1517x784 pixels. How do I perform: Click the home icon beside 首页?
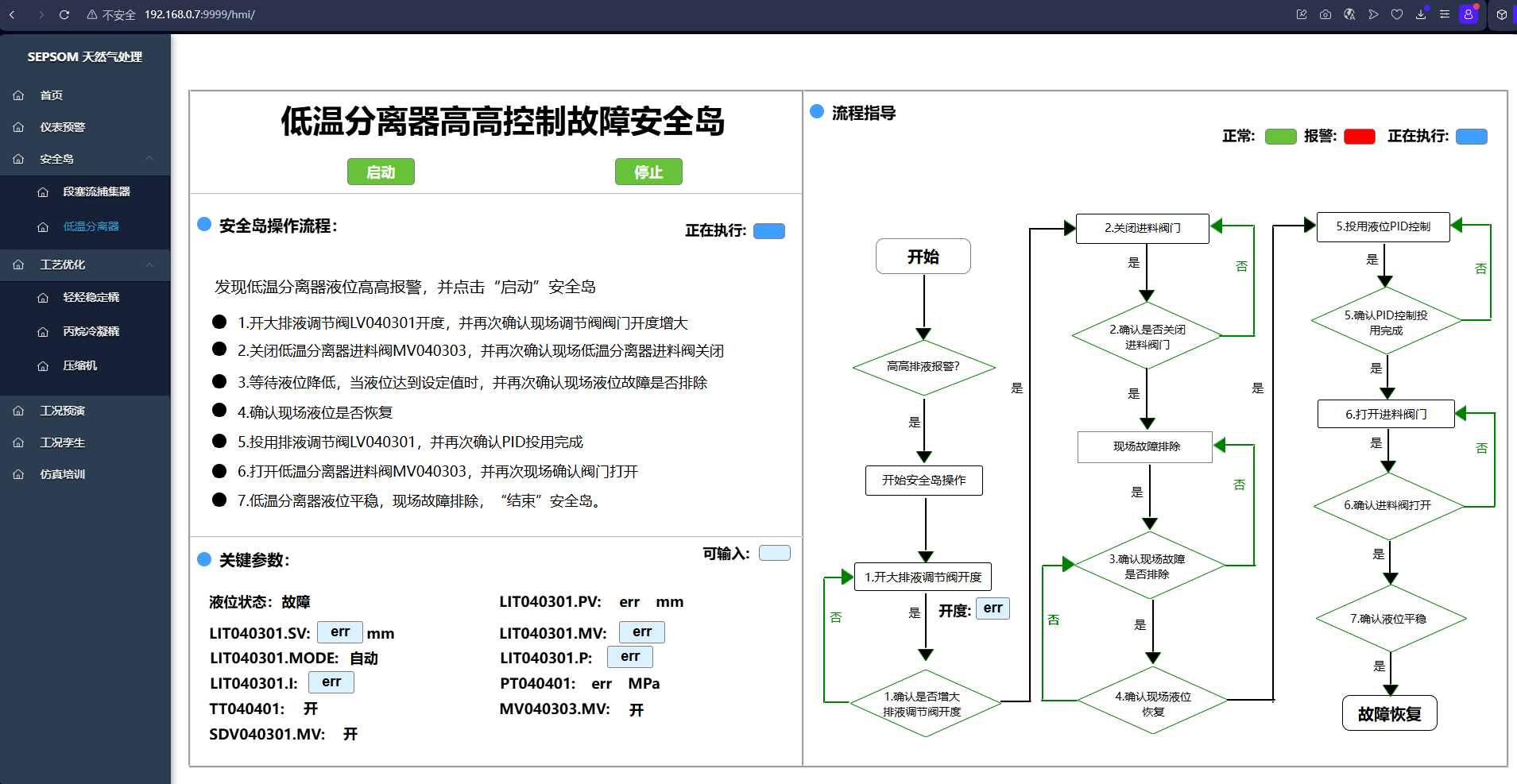click(x=19, y=95)
